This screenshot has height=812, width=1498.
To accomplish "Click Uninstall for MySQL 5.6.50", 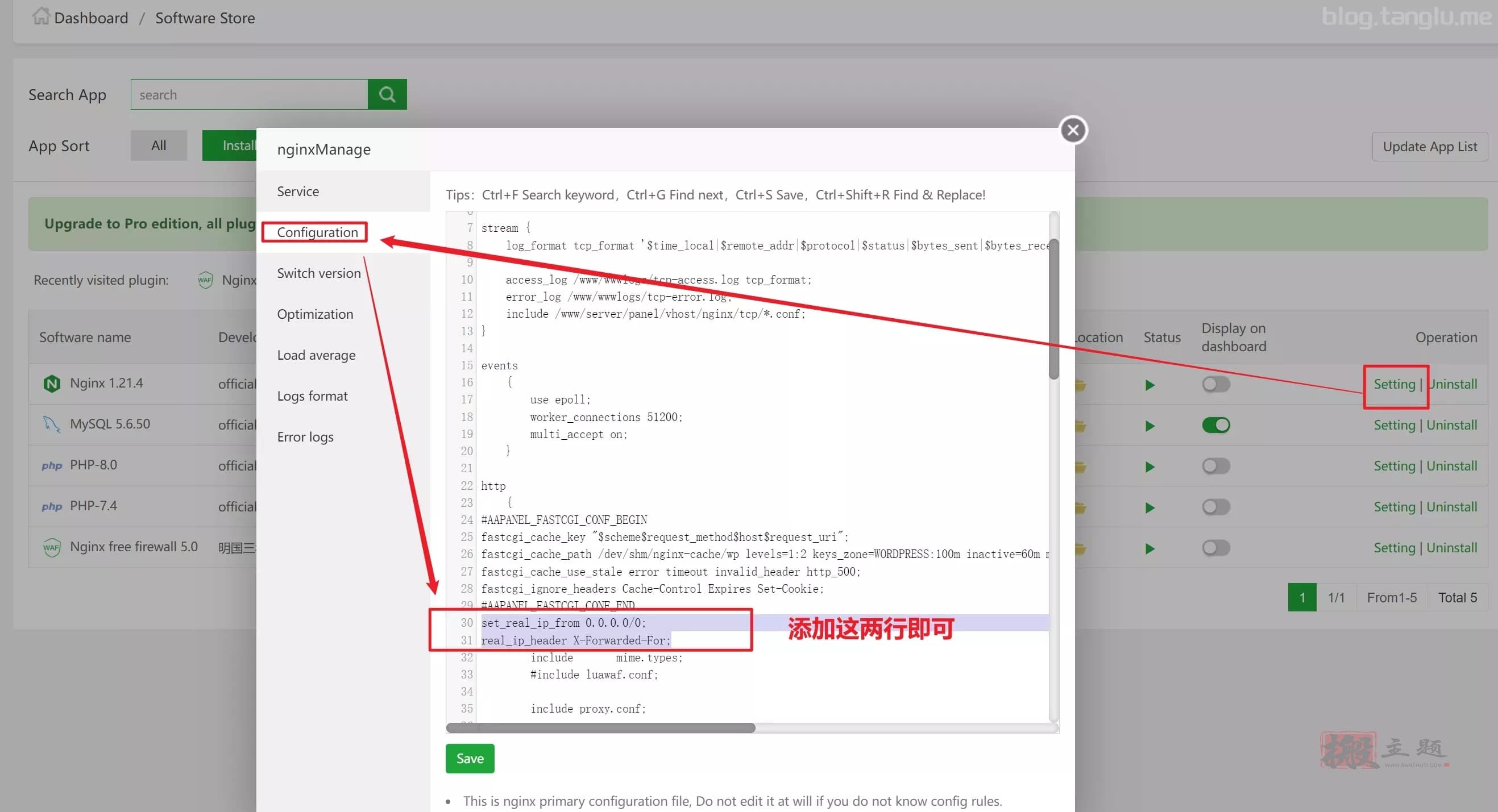I will [x=1452, y=425].
